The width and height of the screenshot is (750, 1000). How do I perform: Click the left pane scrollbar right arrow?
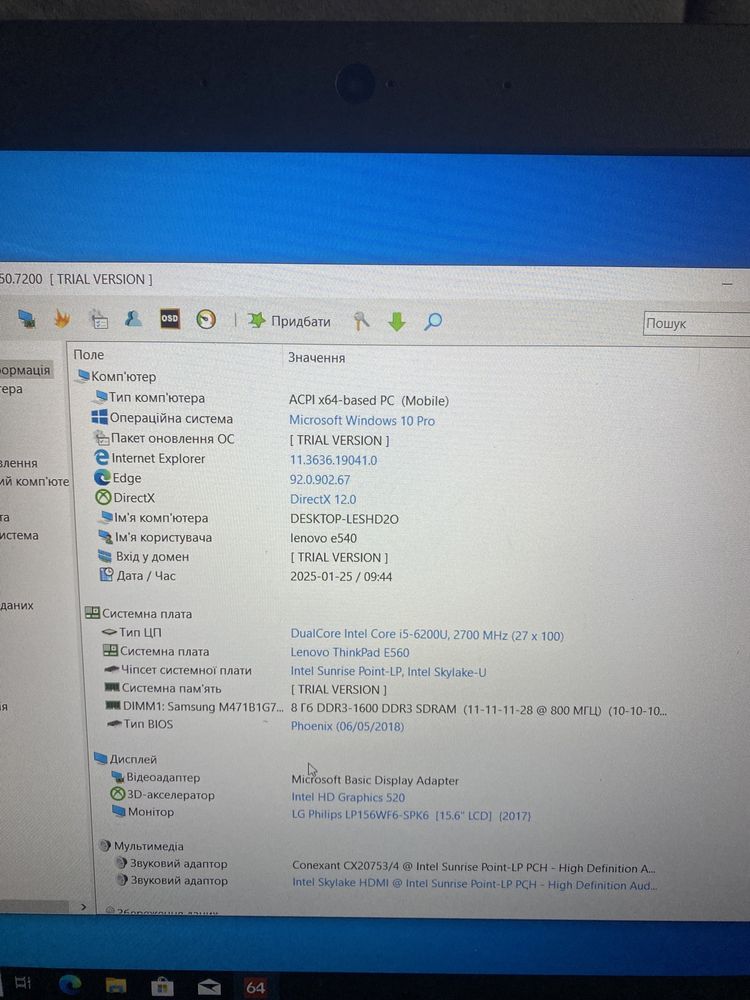83,906
